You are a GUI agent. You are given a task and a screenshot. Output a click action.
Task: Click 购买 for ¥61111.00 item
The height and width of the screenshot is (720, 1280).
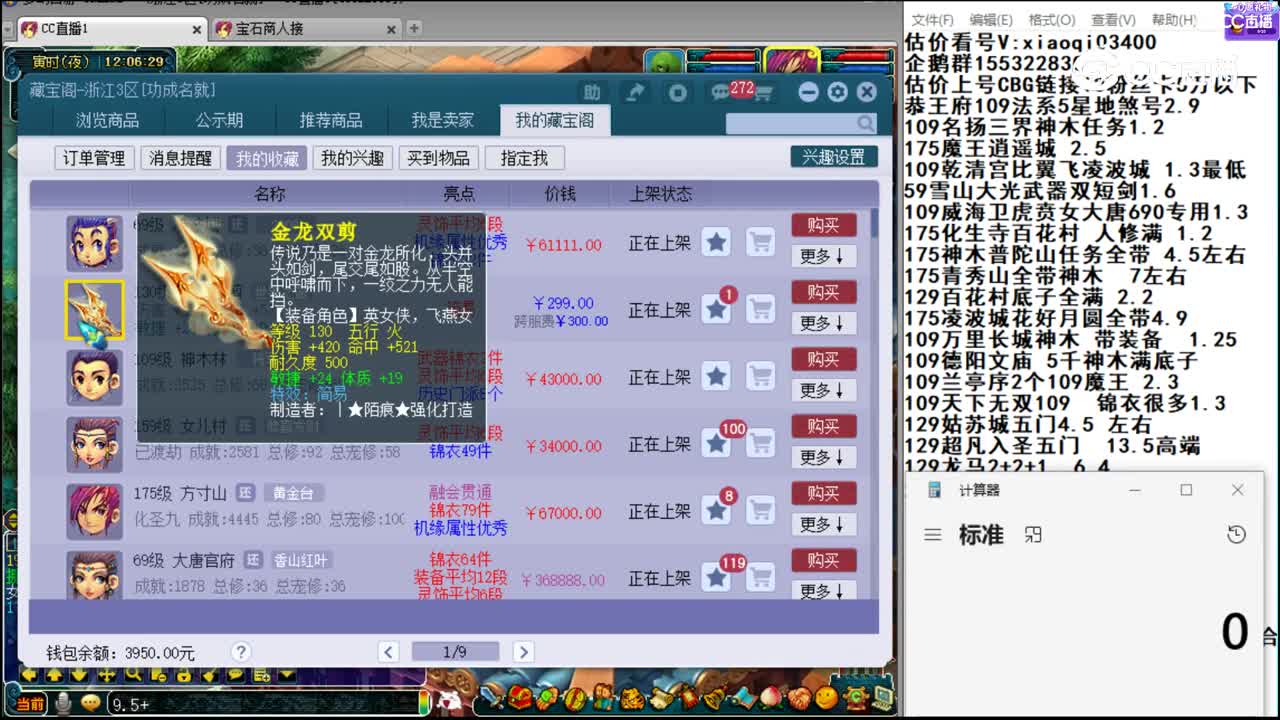coord(823,225)
